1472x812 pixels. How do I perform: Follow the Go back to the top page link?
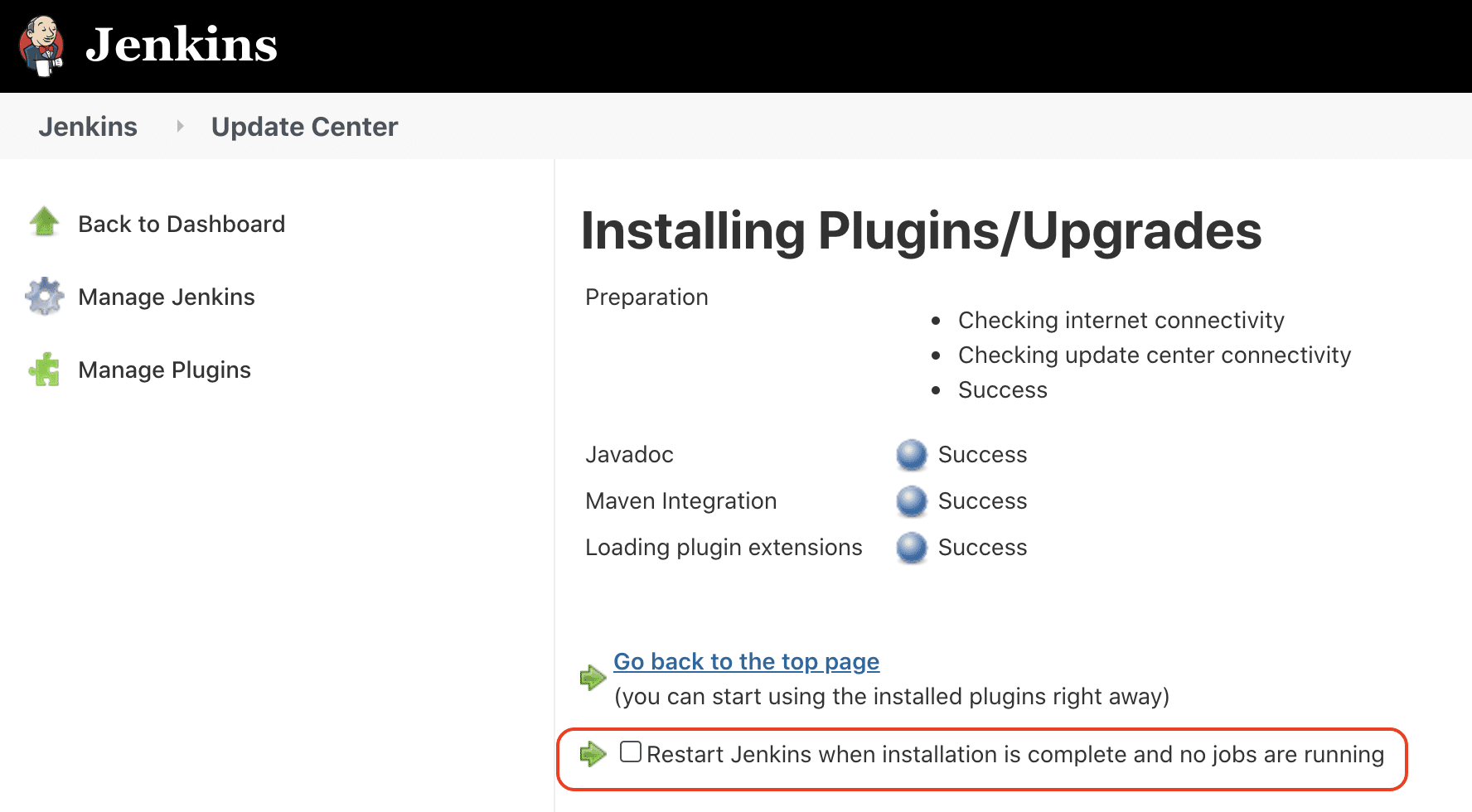tap(746, 661)
